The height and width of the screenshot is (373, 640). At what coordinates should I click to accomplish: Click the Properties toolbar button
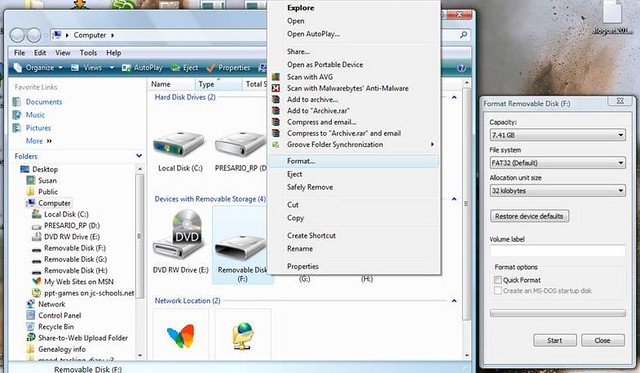(x=229, y=68)
